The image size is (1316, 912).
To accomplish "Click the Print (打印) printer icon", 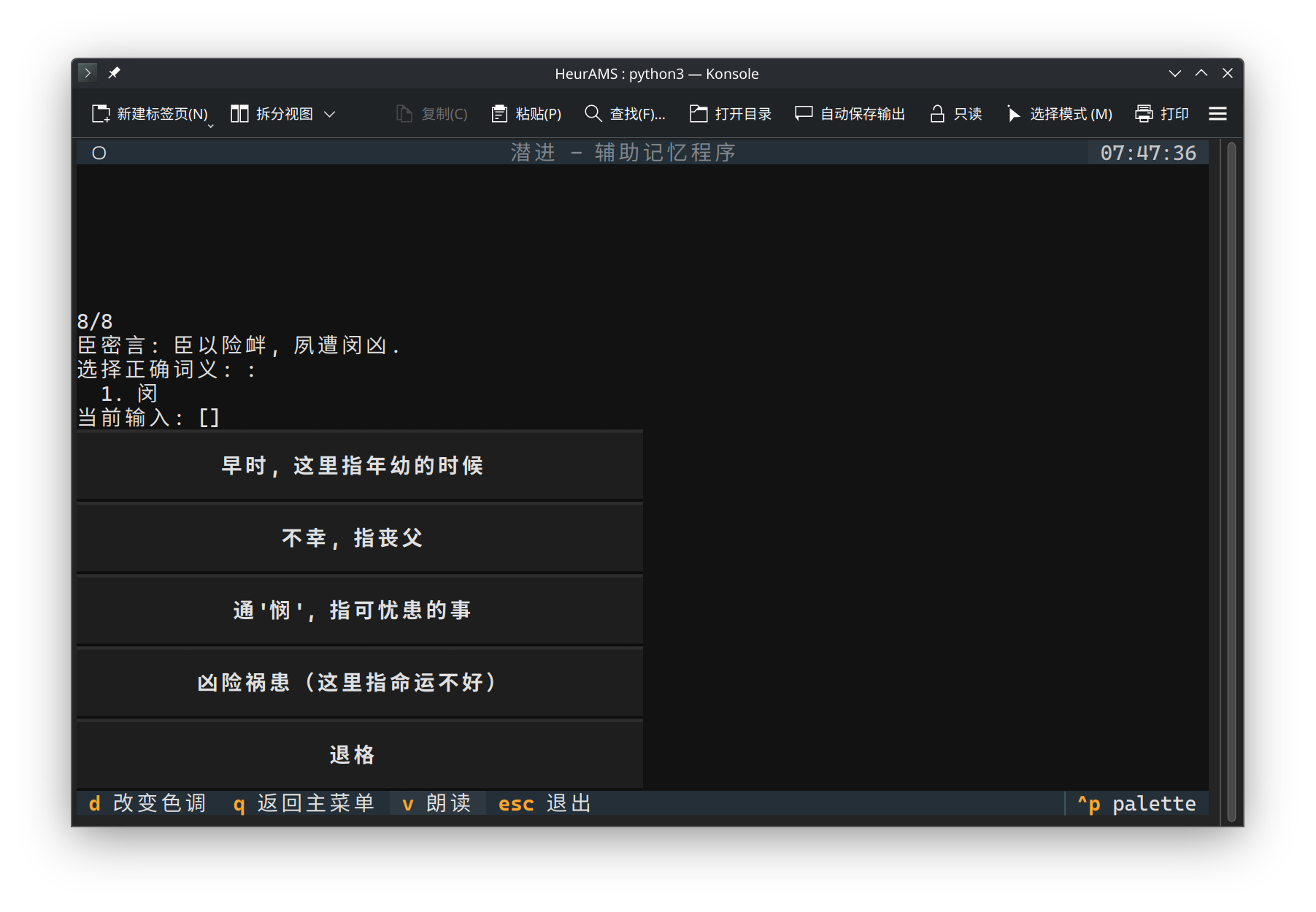I will (x=1144, y=114).
